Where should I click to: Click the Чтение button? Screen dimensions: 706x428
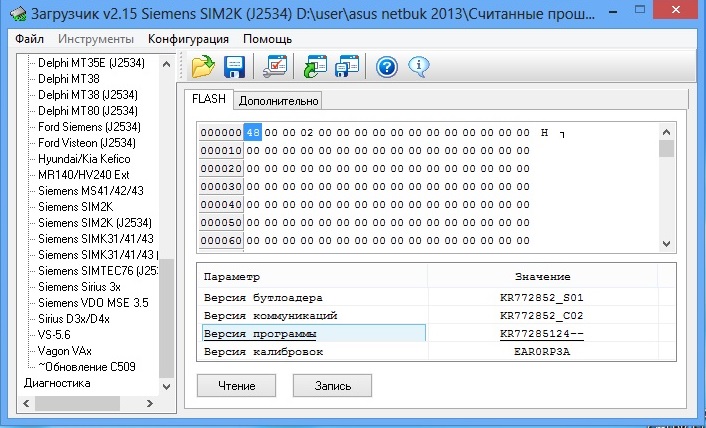236,386
